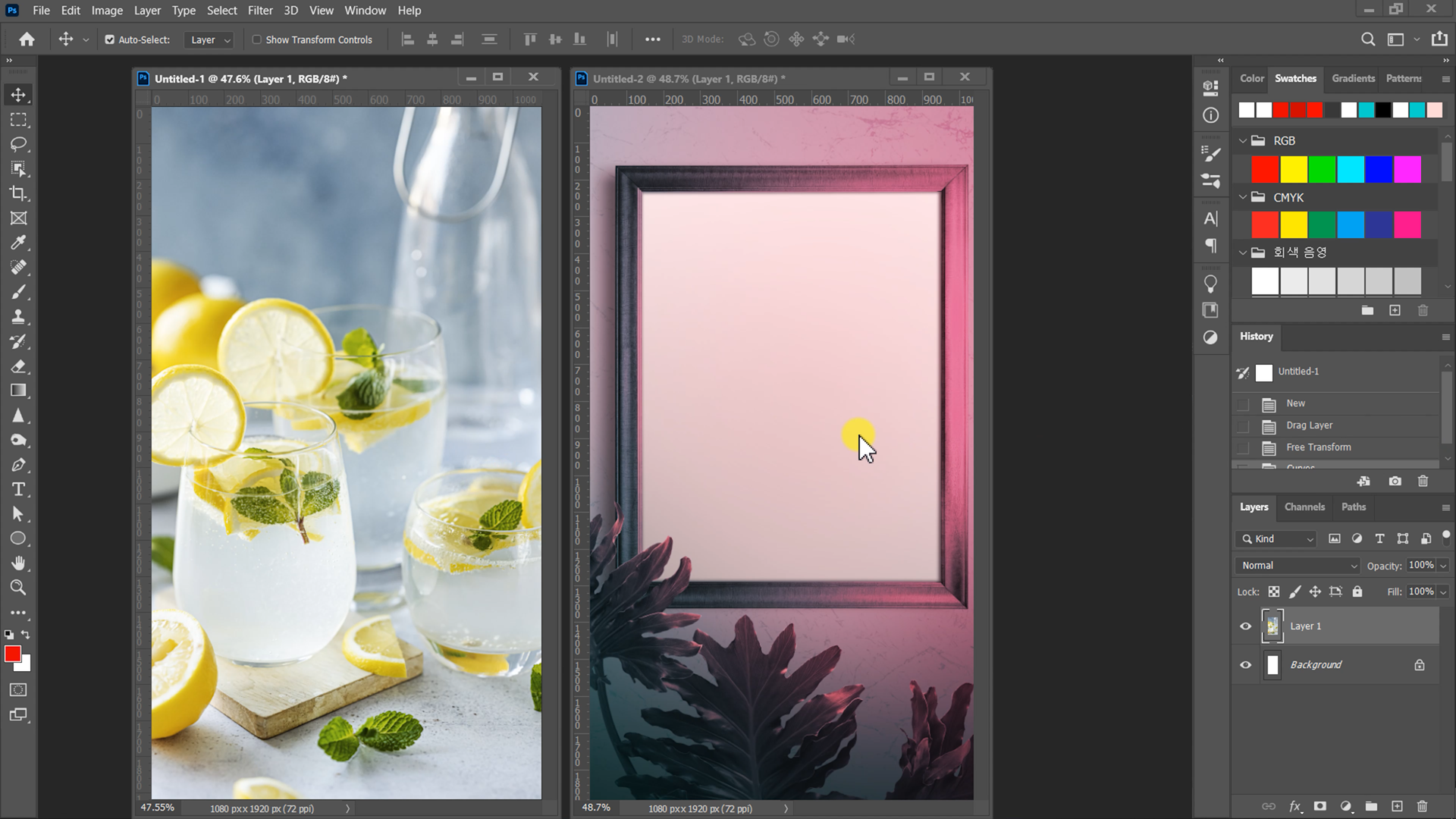Create new layer from Layers panel

(1397, 806)
